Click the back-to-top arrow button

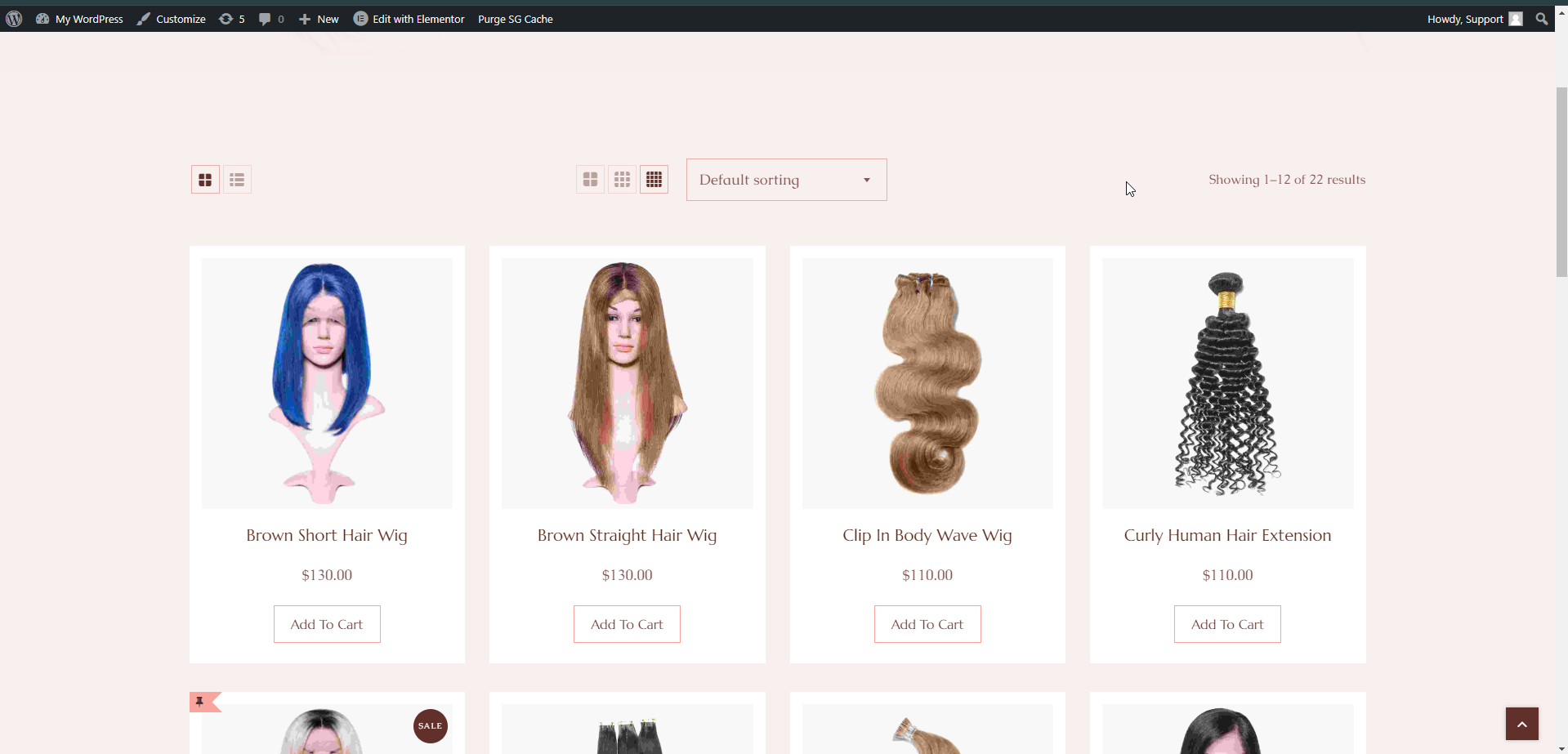[1522, 724]
